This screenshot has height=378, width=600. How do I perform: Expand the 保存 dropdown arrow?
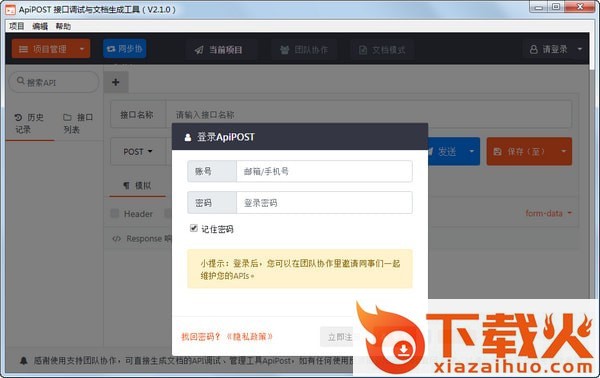click(x=564, y=152)
